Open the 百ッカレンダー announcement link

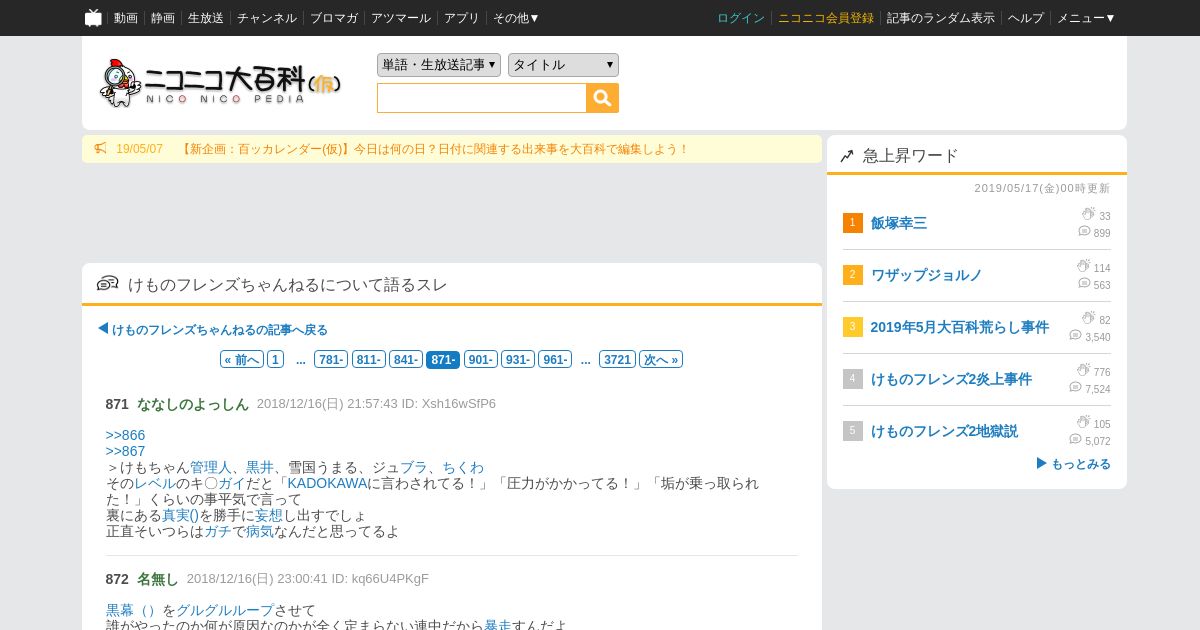point(435,149)
